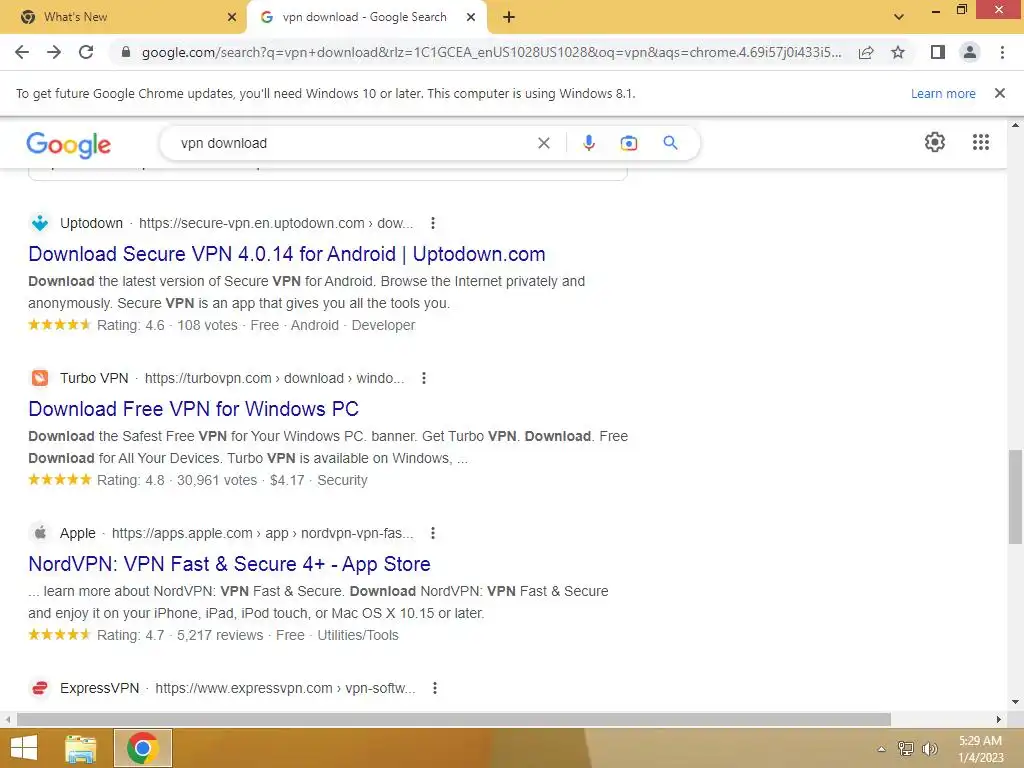Click the Rating: 4.8 · 30,961 votes text
Image resolution: width=1024 pixels, height=768 pixels.
coord(177,480)
